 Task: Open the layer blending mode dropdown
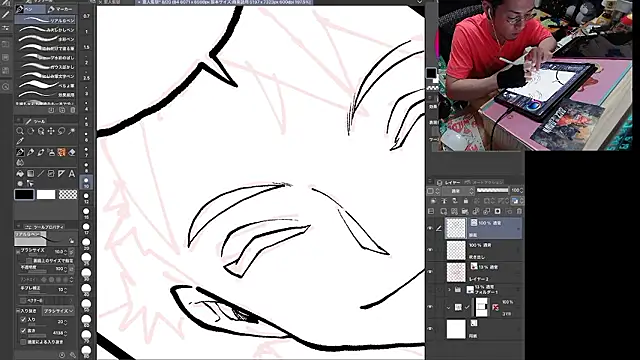pos(459,191)
